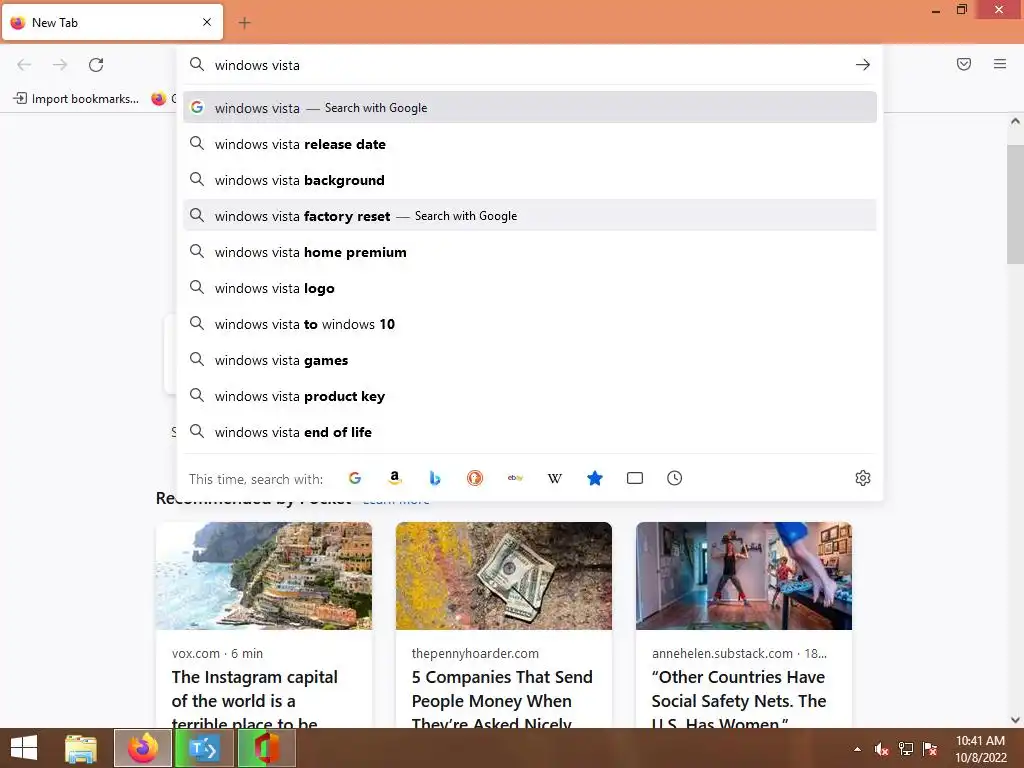Open the Teams taskbar icon
Screen dimensions: 1024x768
[204, 748]
